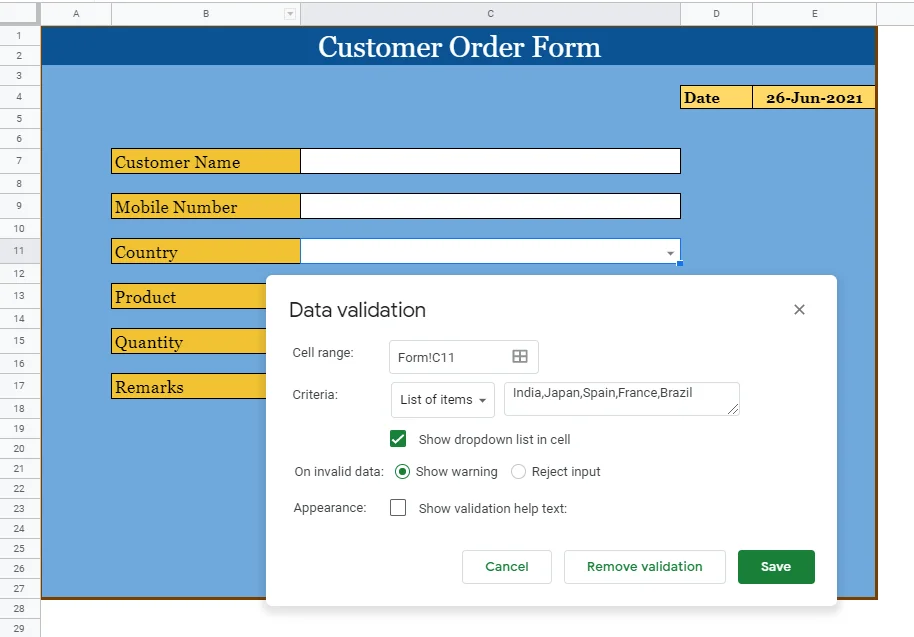Select the Date label cell

coord(716,97)
